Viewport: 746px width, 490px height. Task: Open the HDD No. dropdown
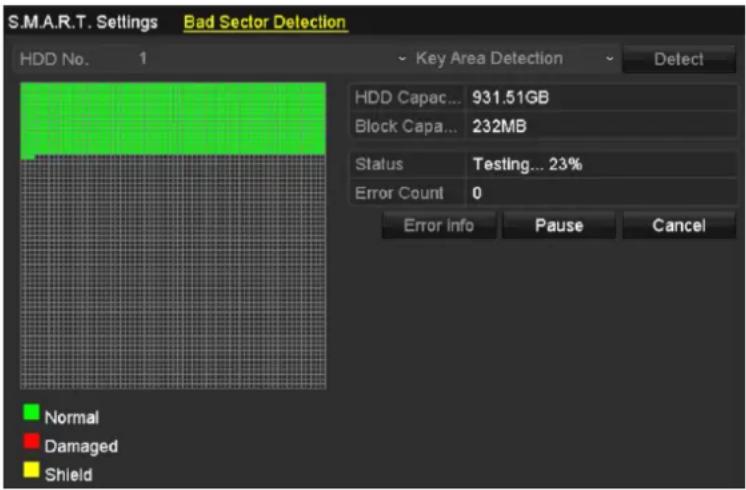[271, 59]
